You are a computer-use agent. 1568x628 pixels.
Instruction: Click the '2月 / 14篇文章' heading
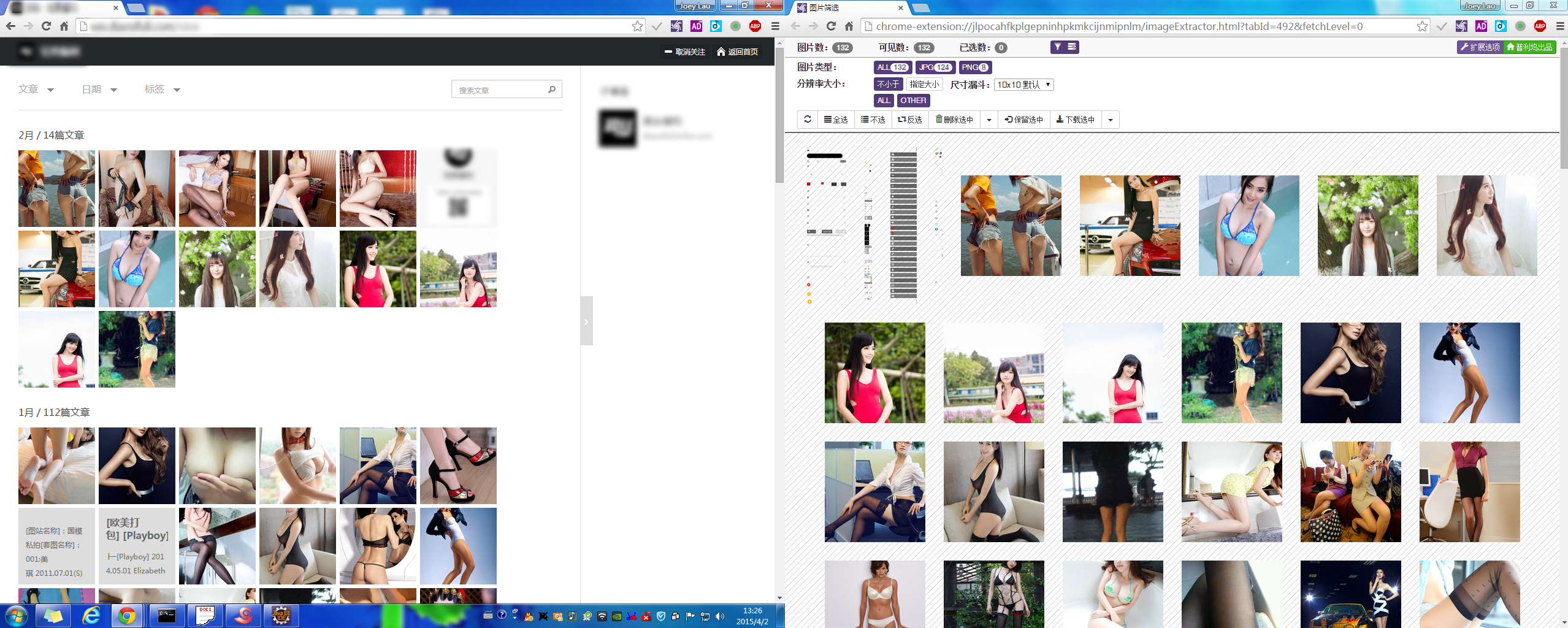click(x=52, y=135)
